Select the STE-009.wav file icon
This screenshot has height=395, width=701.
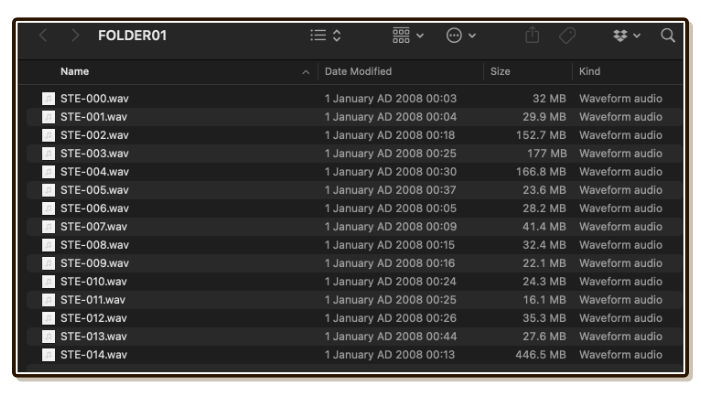coord(48,263)
